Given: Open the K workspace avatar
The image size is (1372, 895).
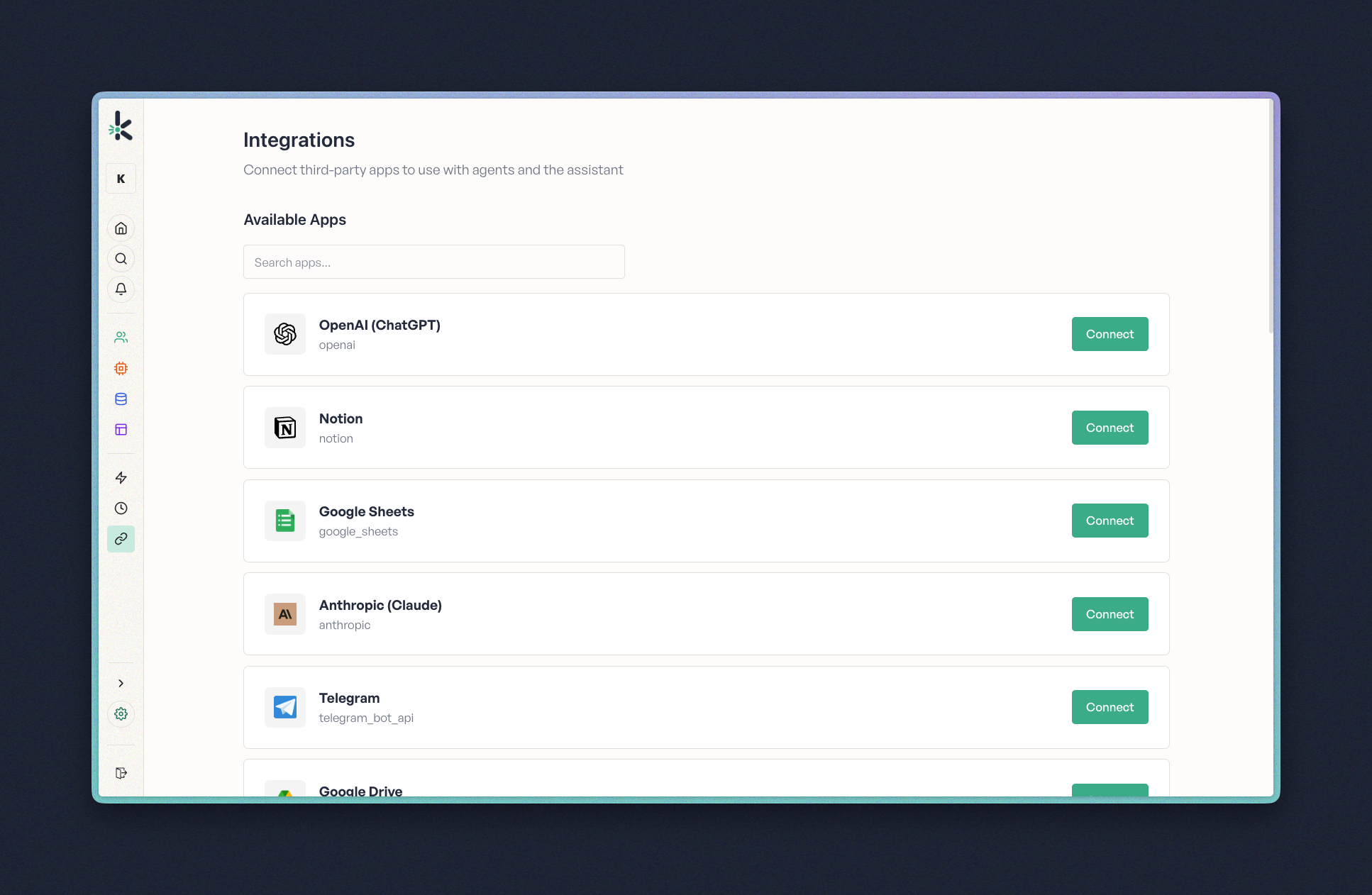Looking at the screenshot, I should pos(121,179).
